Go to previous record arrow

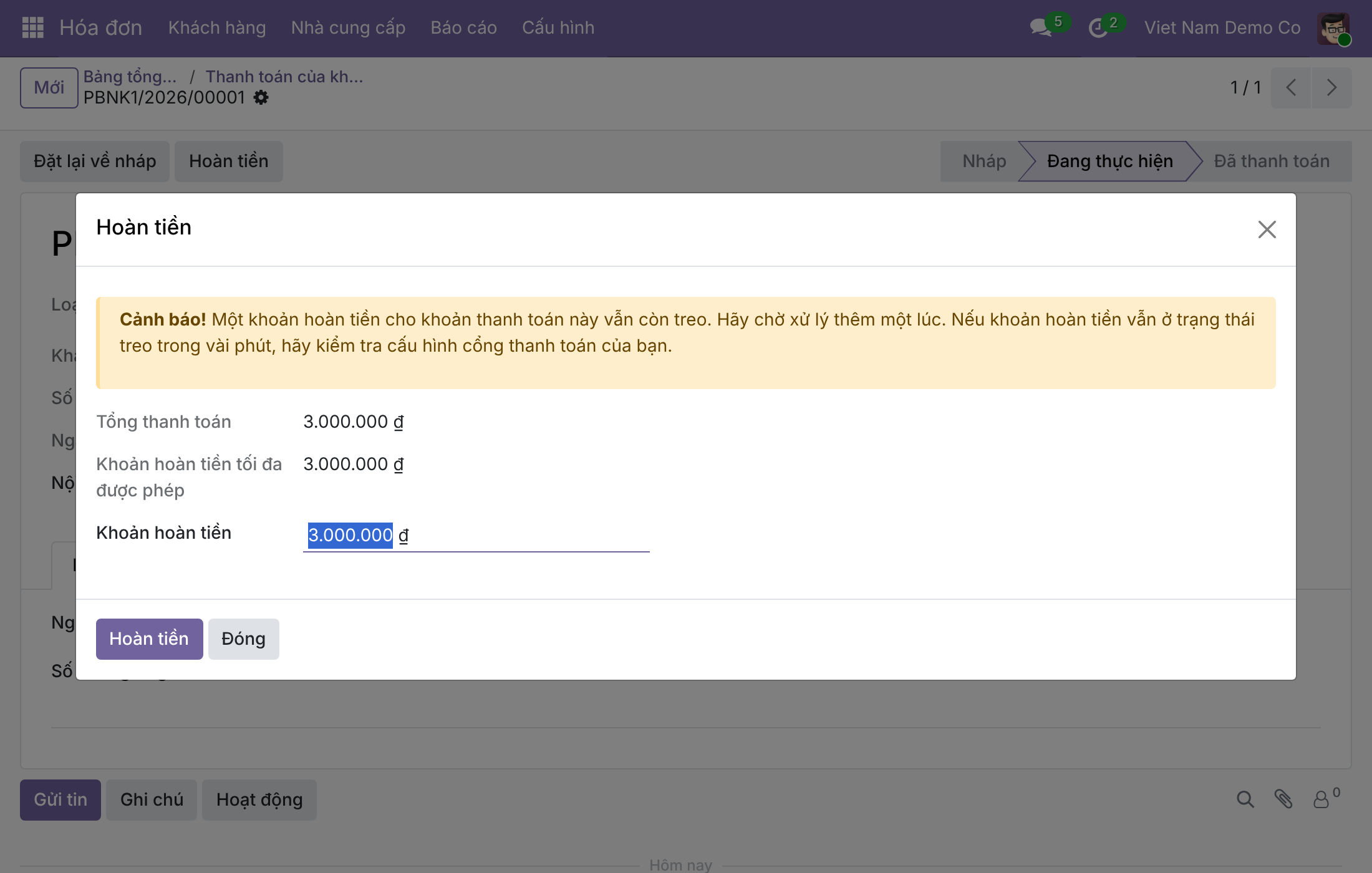click(1291, 87)
